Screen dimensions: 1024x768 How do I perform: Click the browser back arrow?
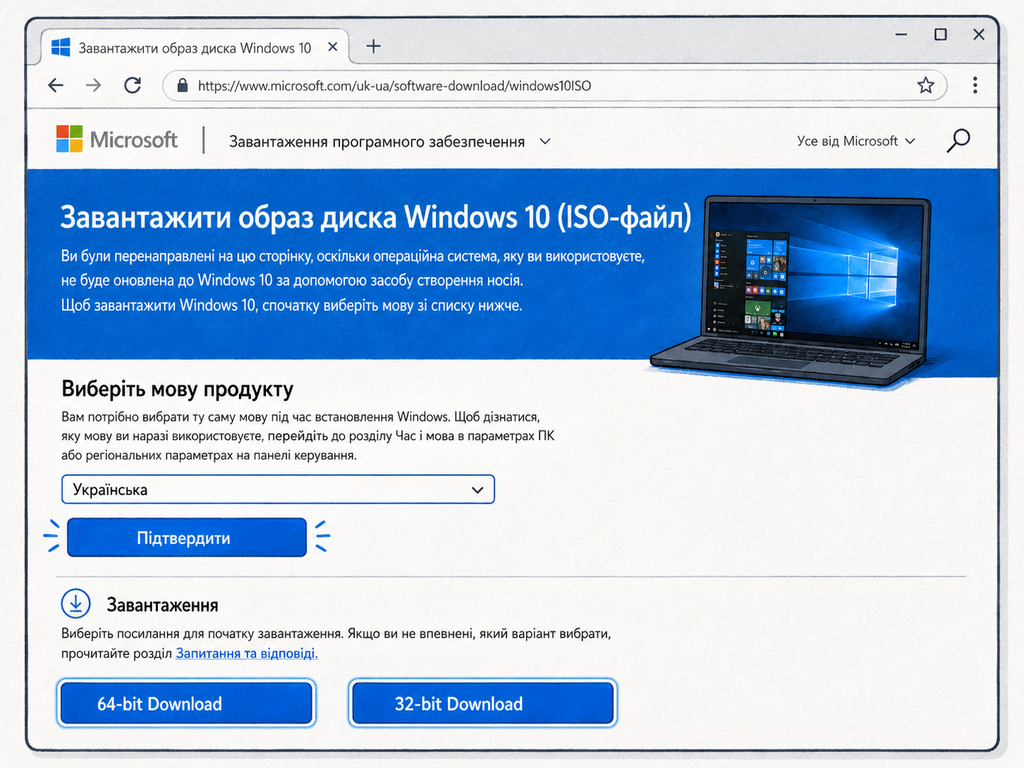[56, 86]
